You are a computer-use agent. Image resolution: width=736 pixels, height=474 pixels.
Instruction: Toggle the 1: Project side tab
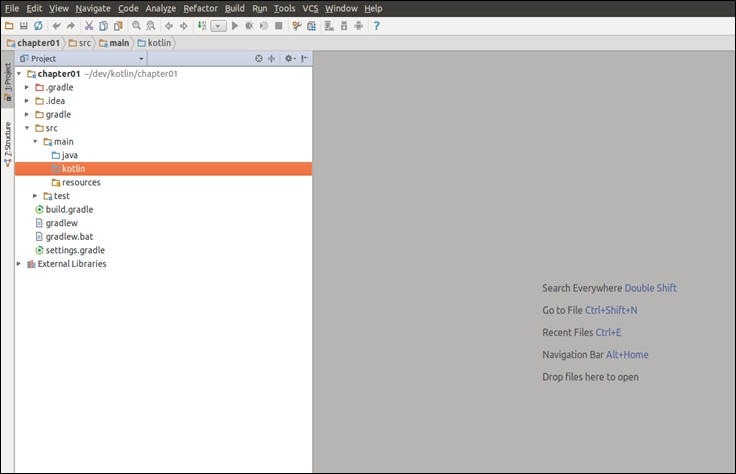8,82
